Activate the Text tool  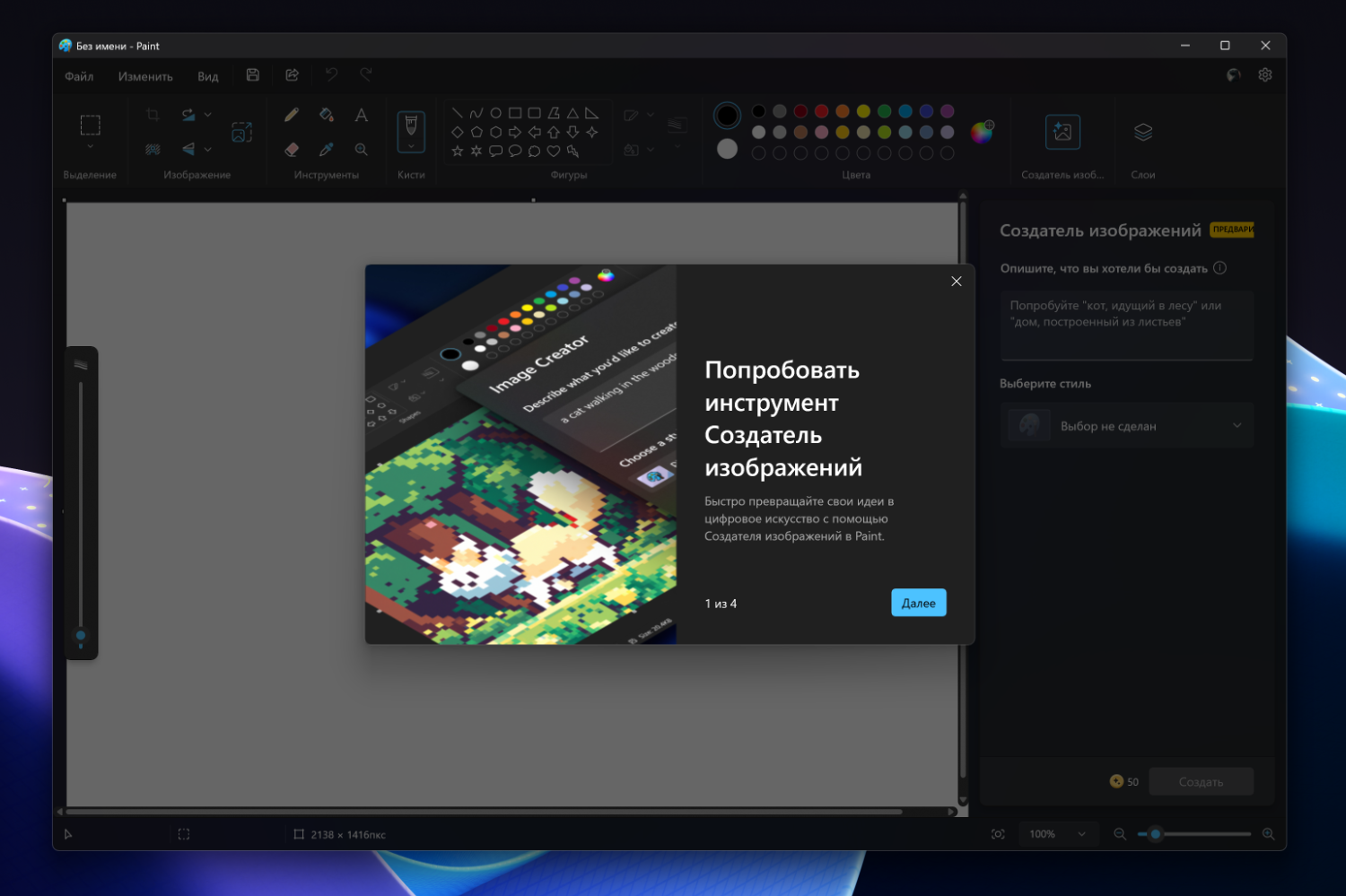361,115
